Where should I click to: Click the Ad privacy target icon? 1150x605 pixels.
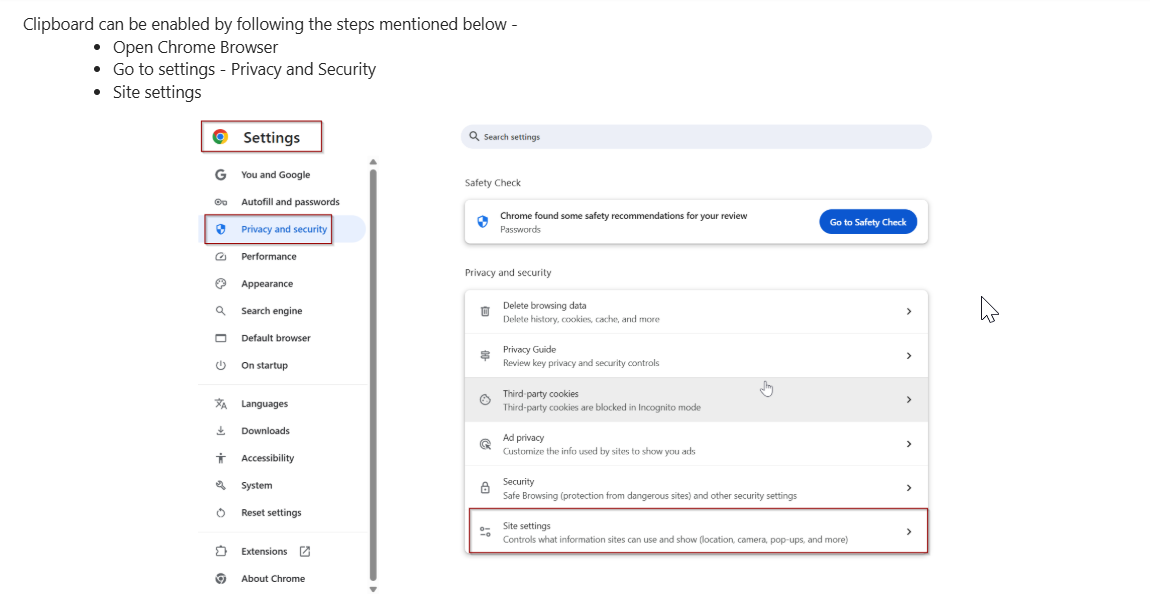485,444
